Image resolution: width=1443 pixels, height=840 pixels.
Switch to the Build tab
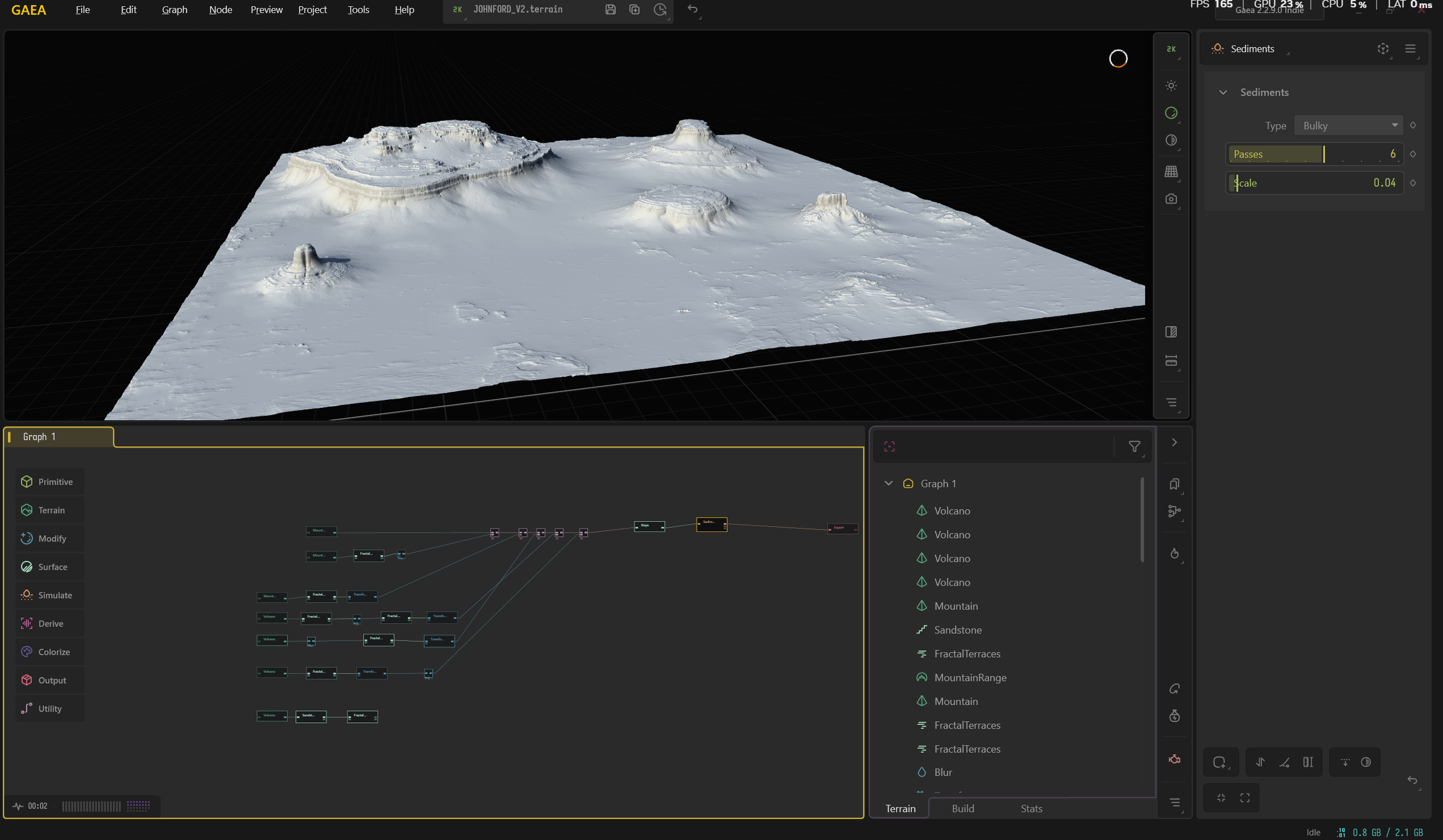(962, 808)
